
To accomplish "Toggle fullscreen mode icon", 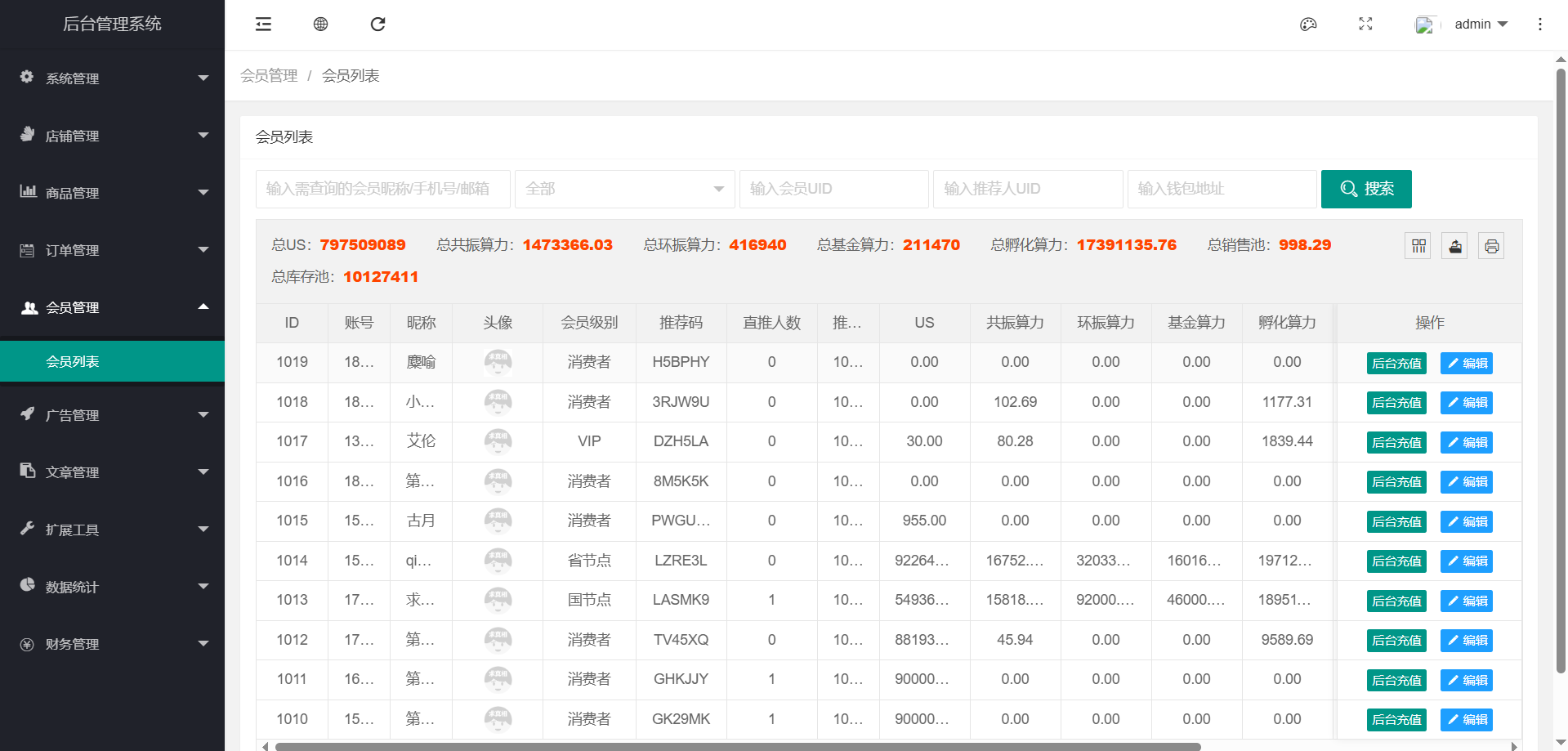I will [1365, 25].
